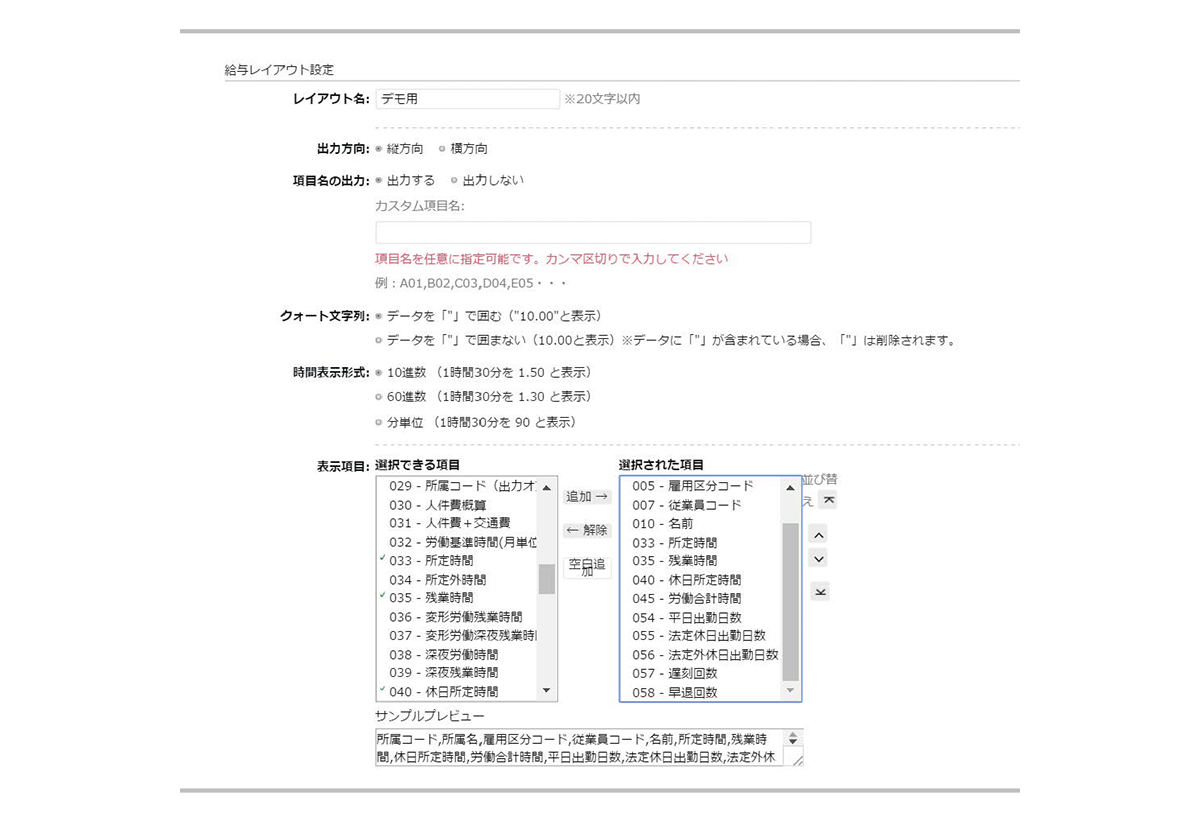Screen dimensions: 1200x826
Task: Select available item 030 - 人件費概算
Action: coord(458,505)
